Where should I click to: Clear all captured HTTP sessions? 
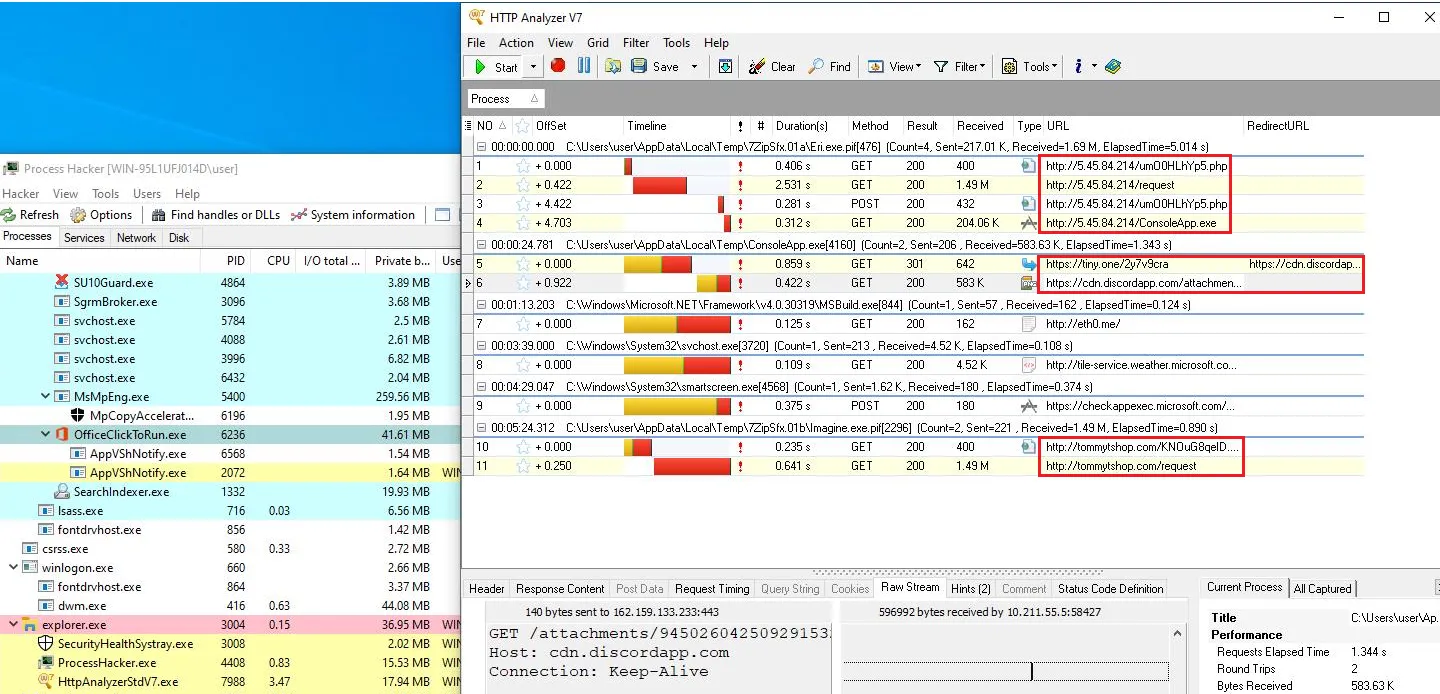point(773,67)
